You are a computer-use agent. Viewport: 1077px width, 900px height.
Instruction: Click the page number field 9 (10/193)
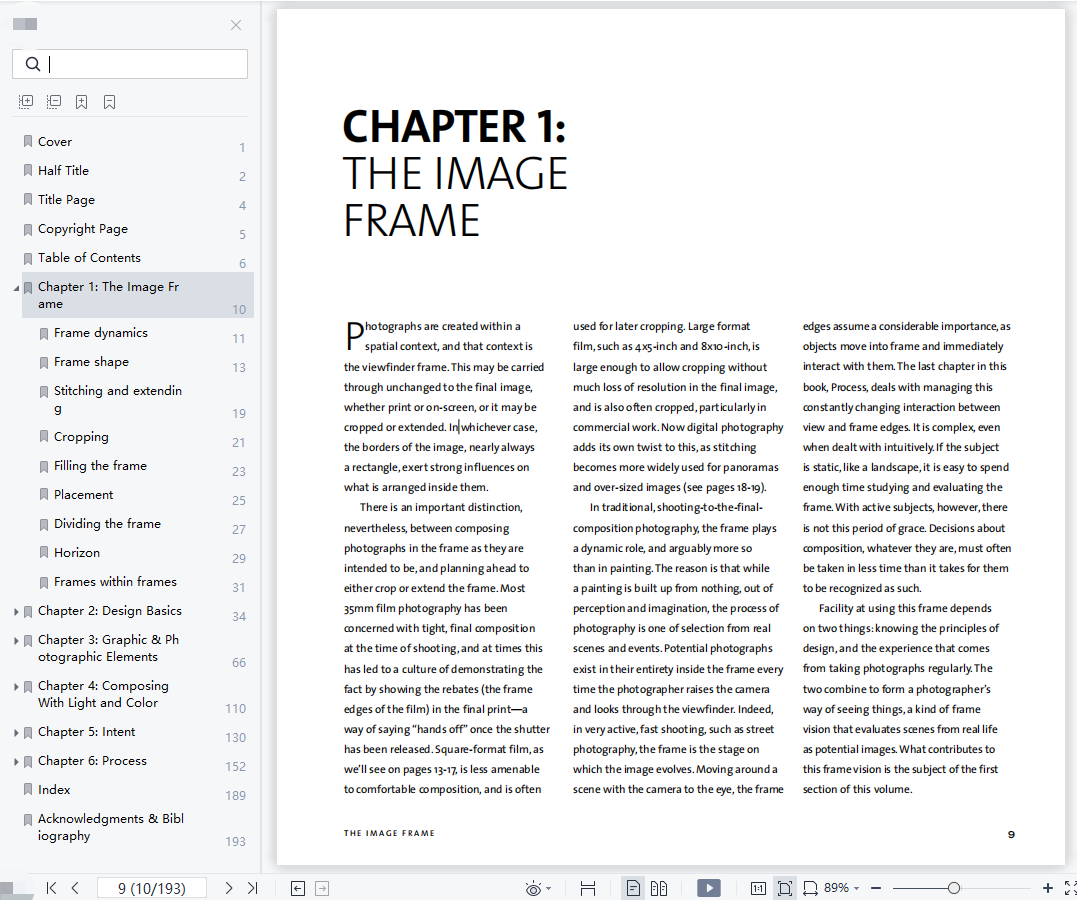coord(152,888)
